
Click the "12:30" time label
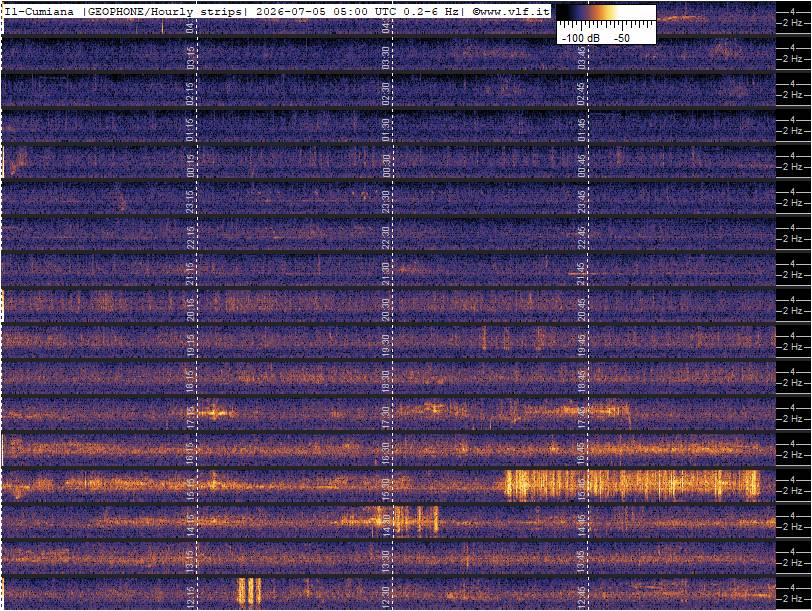385,598
